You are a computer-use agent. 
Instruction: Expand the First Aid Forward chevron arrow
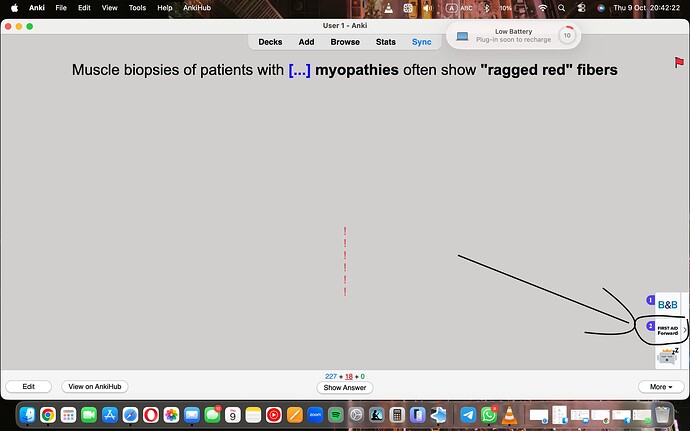point(685,329)
